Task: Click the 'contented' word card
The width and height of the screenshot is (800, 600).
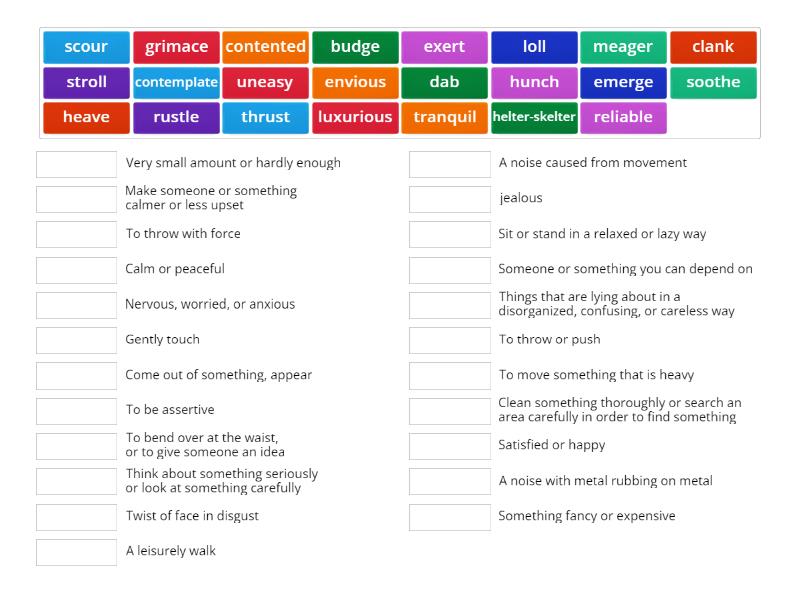Action: (x=266, y=46)
